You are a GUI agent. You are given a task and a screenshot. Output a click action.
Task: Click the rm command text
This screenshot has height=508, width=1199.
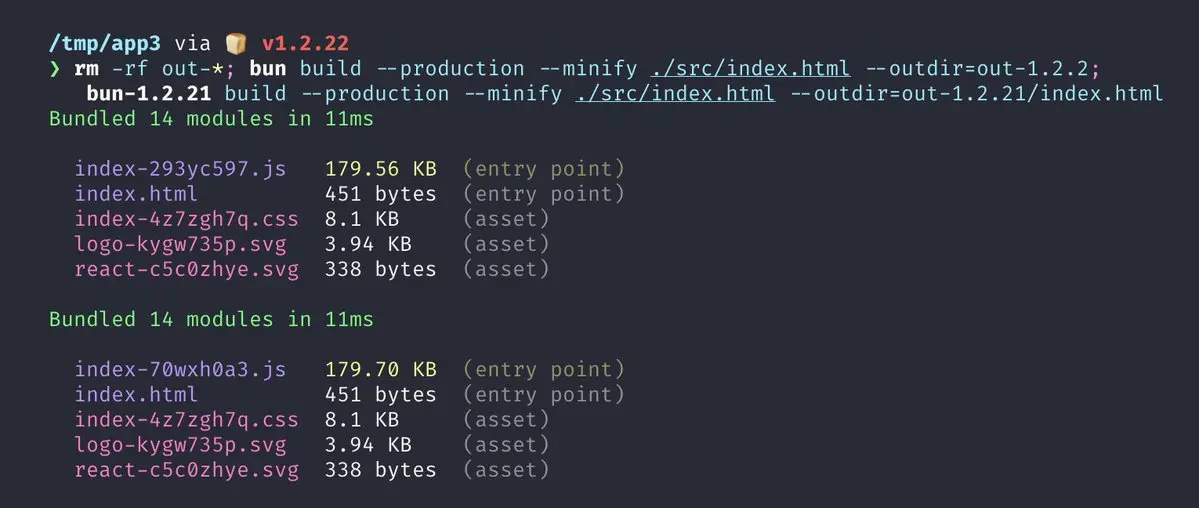[x=86, y=69]
